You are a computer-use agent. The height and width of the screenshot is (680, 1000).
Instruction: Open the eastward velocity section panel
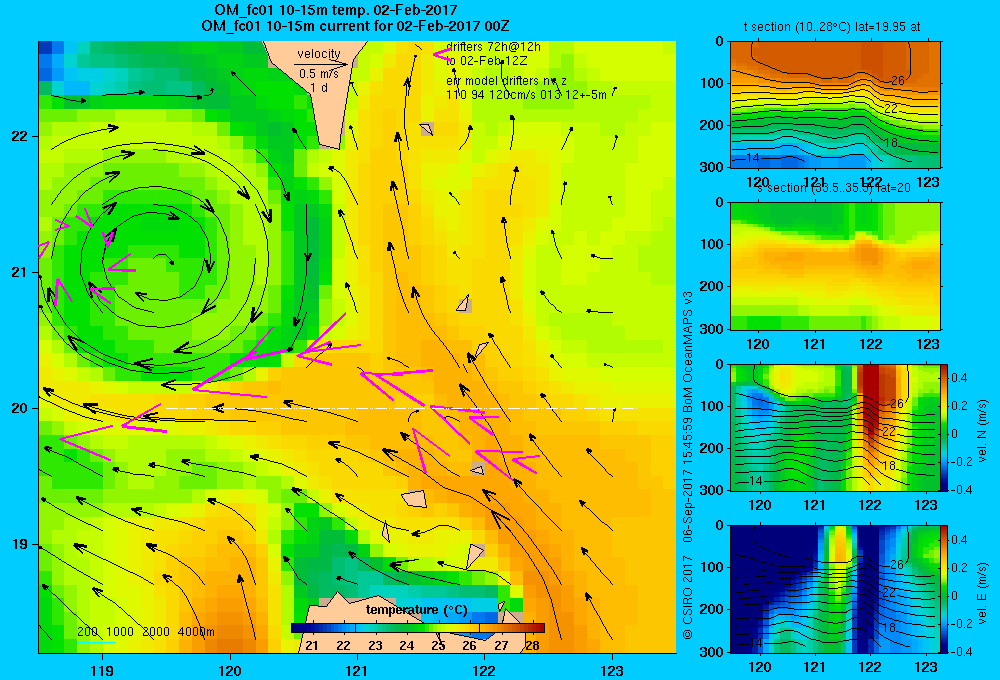835,588
